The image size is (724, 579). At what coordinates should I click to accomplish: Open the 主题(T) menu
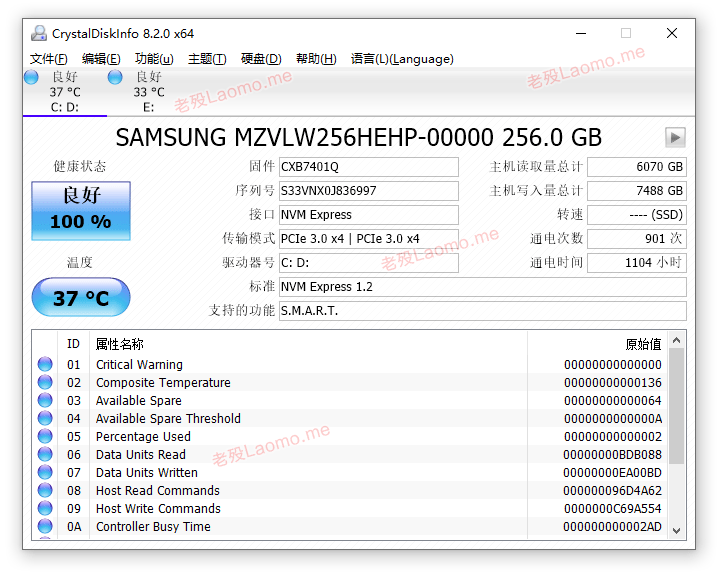pyautogui.click(x=207, y=59)
